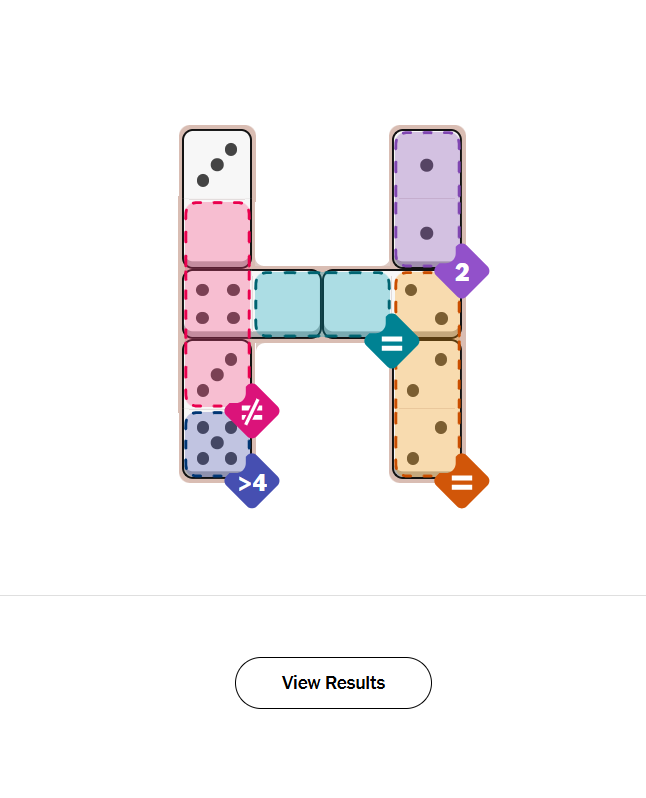This screenshot has height=798, width=646.
Task: Select the middle orange two-pip die
Action: (427, 373)
